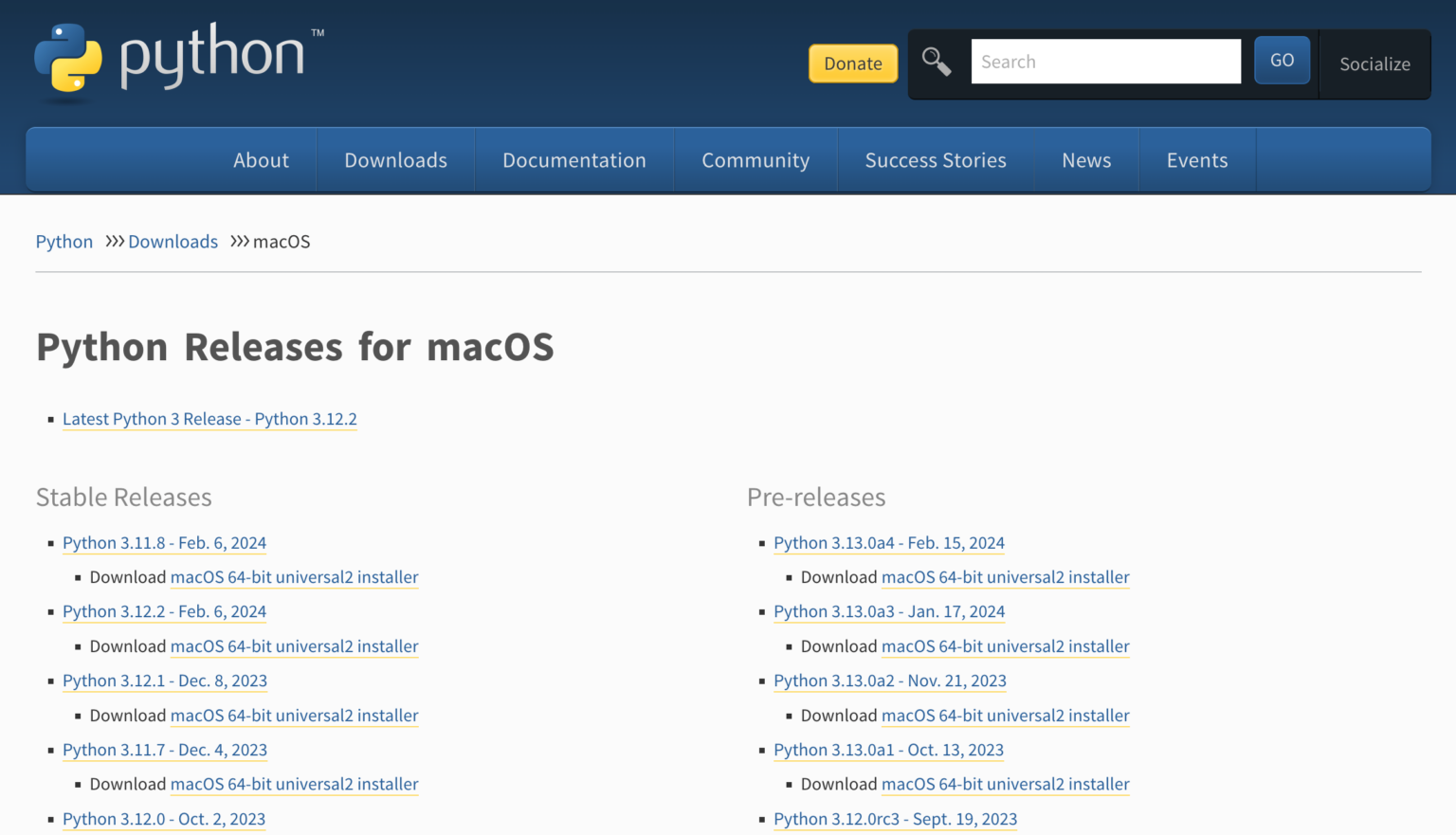Screen dimensions: 1456x835
Task: Open the Python 3.11.8 release page
Action: pyautogui.click(x=163, y=542)
